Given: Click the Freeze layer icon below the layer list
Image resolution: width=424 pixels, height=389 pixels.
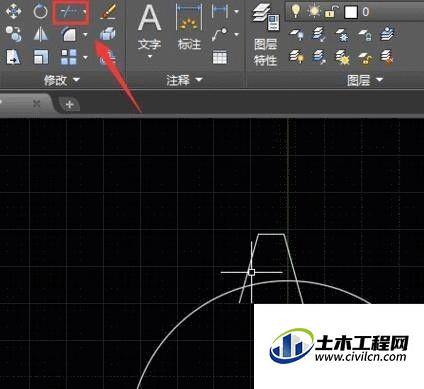Looking at the screenshot, I should 342,35.
